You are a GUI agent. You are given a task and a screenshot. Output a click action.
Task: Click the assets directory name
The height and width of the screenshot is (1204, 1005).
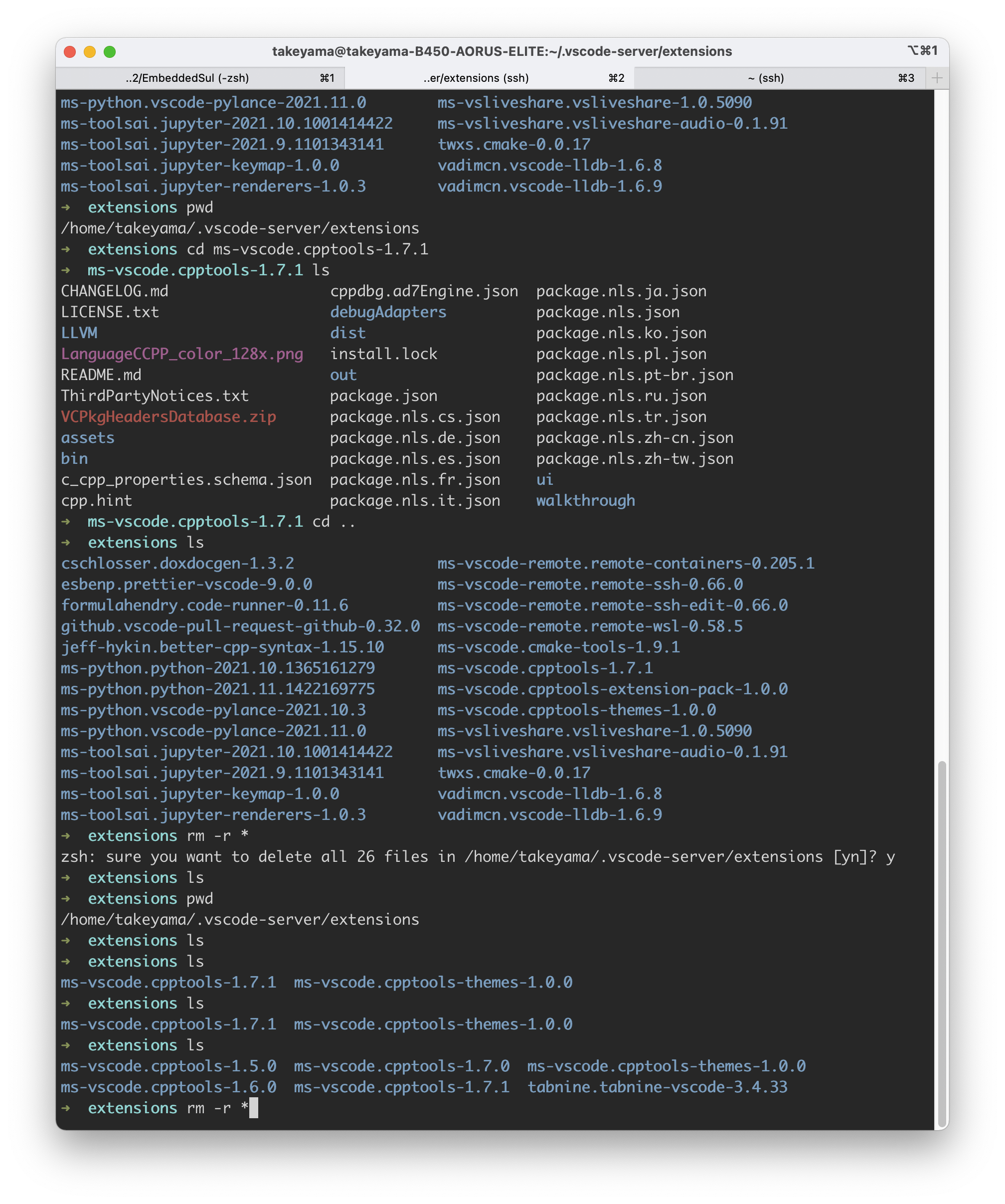click(x=88, y=437)
